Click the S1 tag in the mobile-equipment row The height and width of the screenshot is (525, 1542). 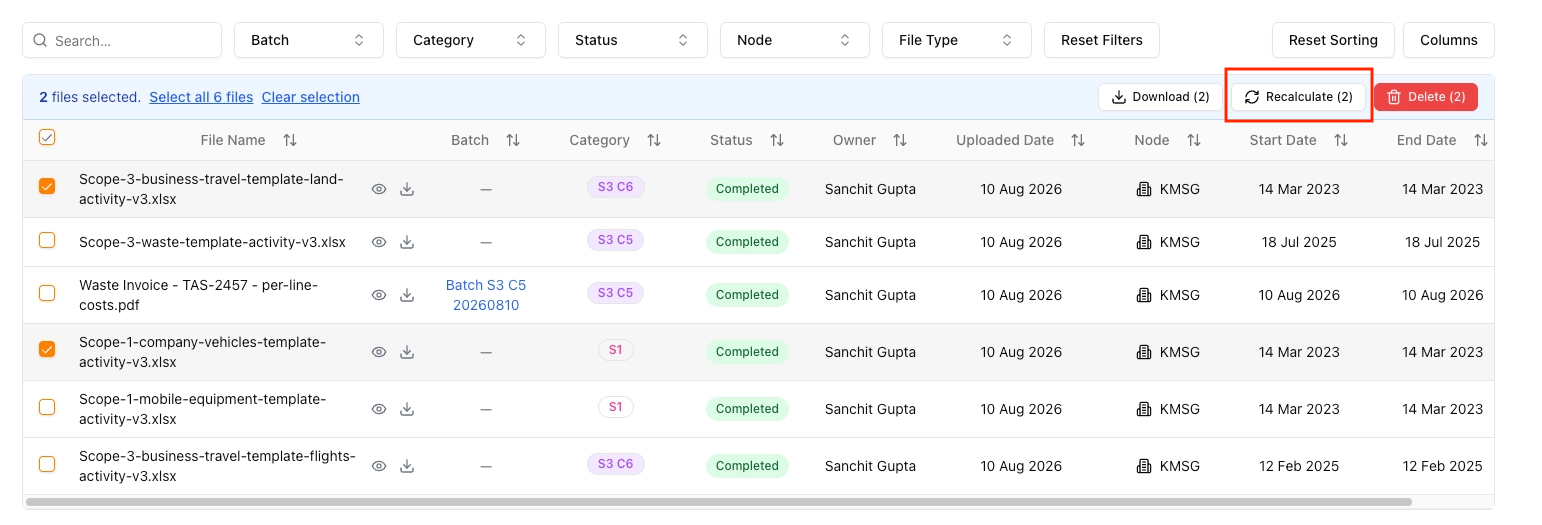coord(616,407)
